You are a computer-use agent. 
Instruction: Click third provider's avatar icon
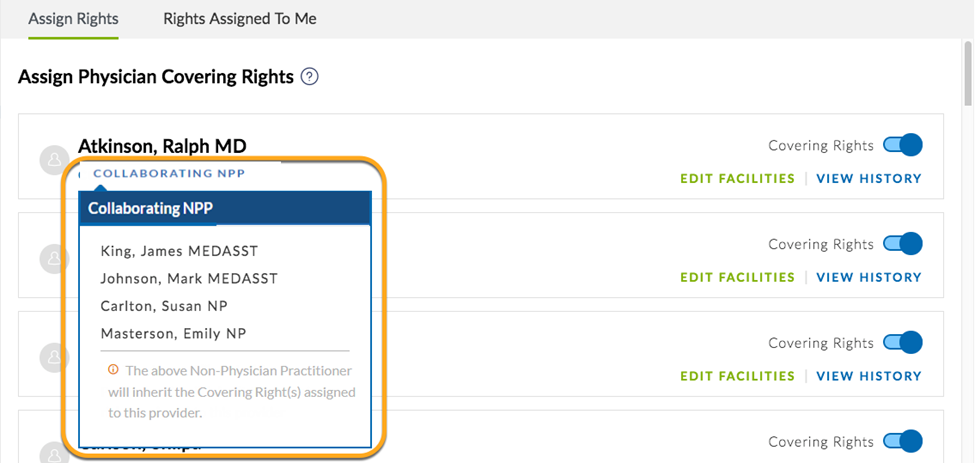54,357
